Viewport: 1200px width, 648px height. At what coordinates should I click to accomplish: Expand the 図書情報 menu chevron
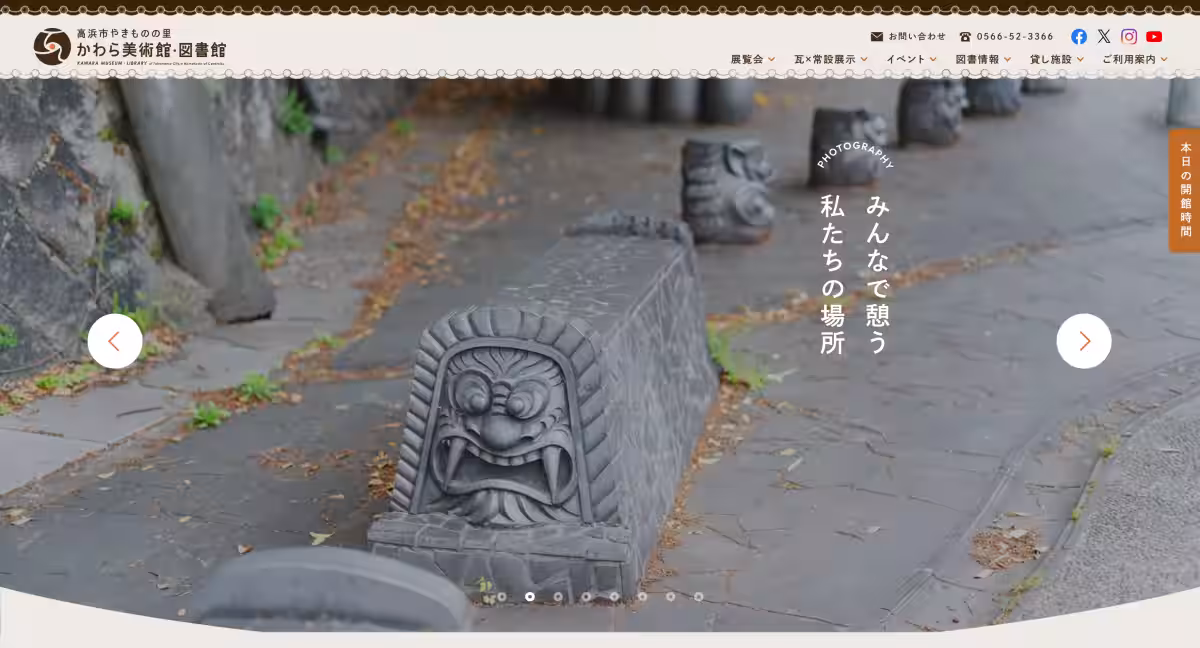pos(1008,59)
